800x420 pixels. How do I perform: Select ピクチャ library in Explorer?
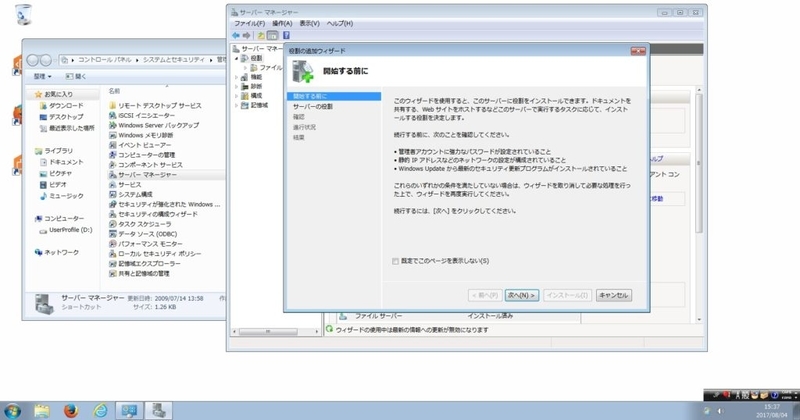tap(60, 174)
